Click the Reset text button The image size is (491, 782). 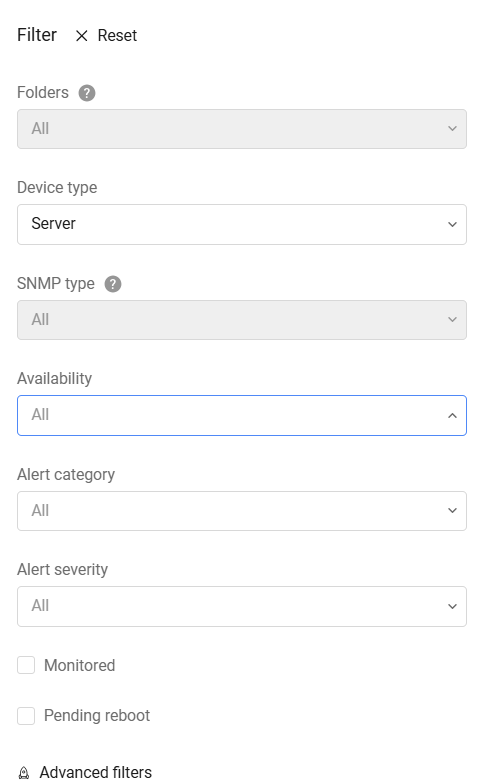(117, 36)
